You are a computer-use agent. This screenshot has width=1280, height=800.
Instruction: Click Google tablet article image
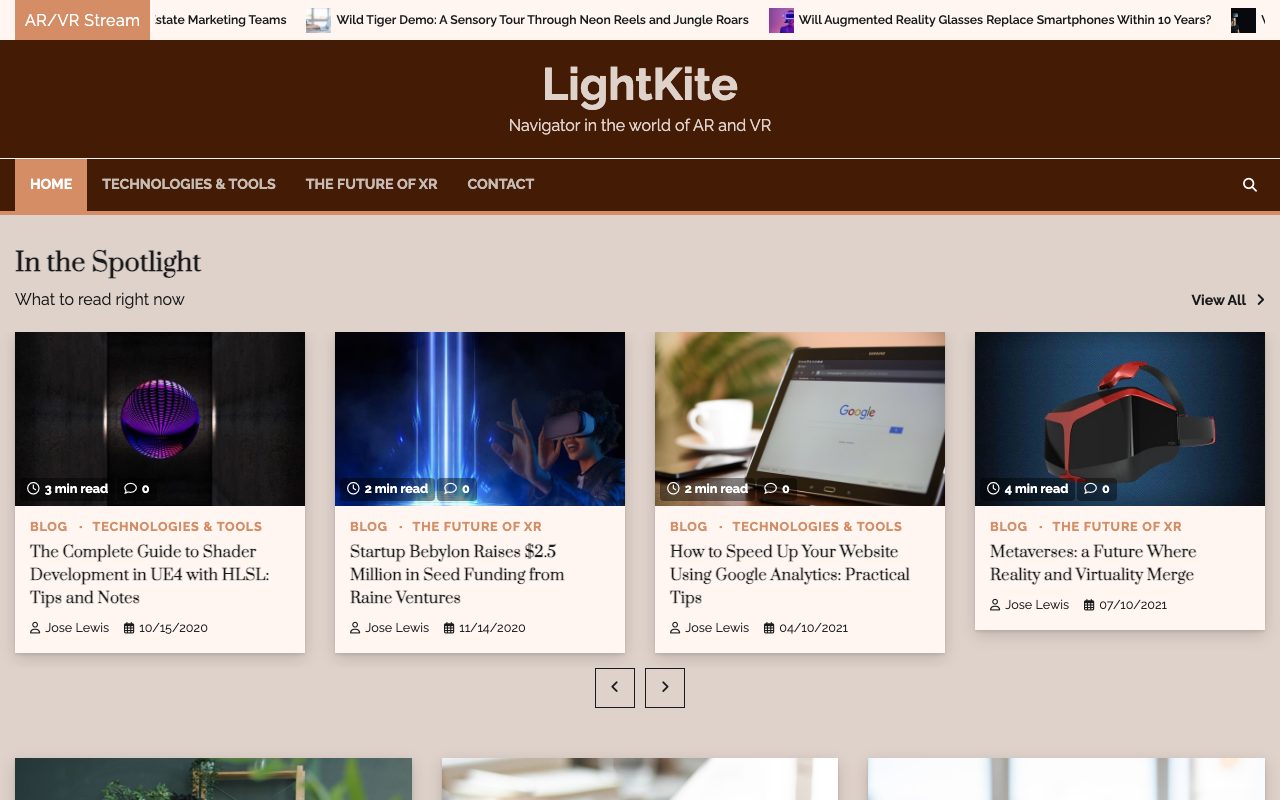pos(800,419)
